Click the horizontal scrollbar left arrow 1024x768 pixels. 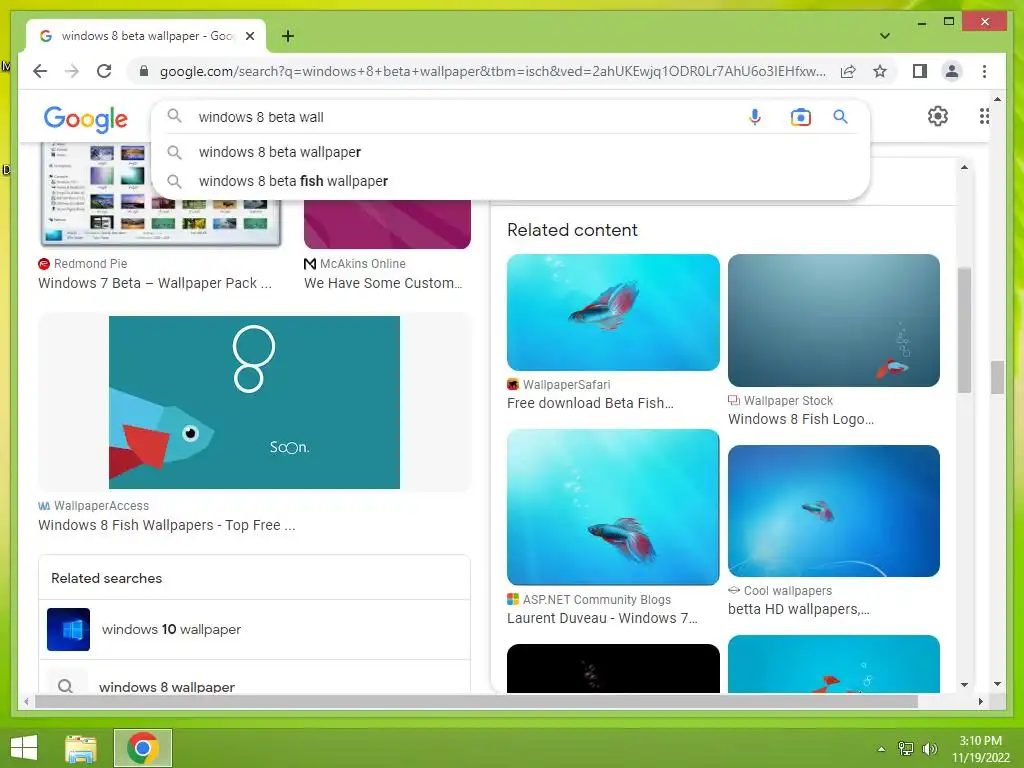tap(26, 701)
